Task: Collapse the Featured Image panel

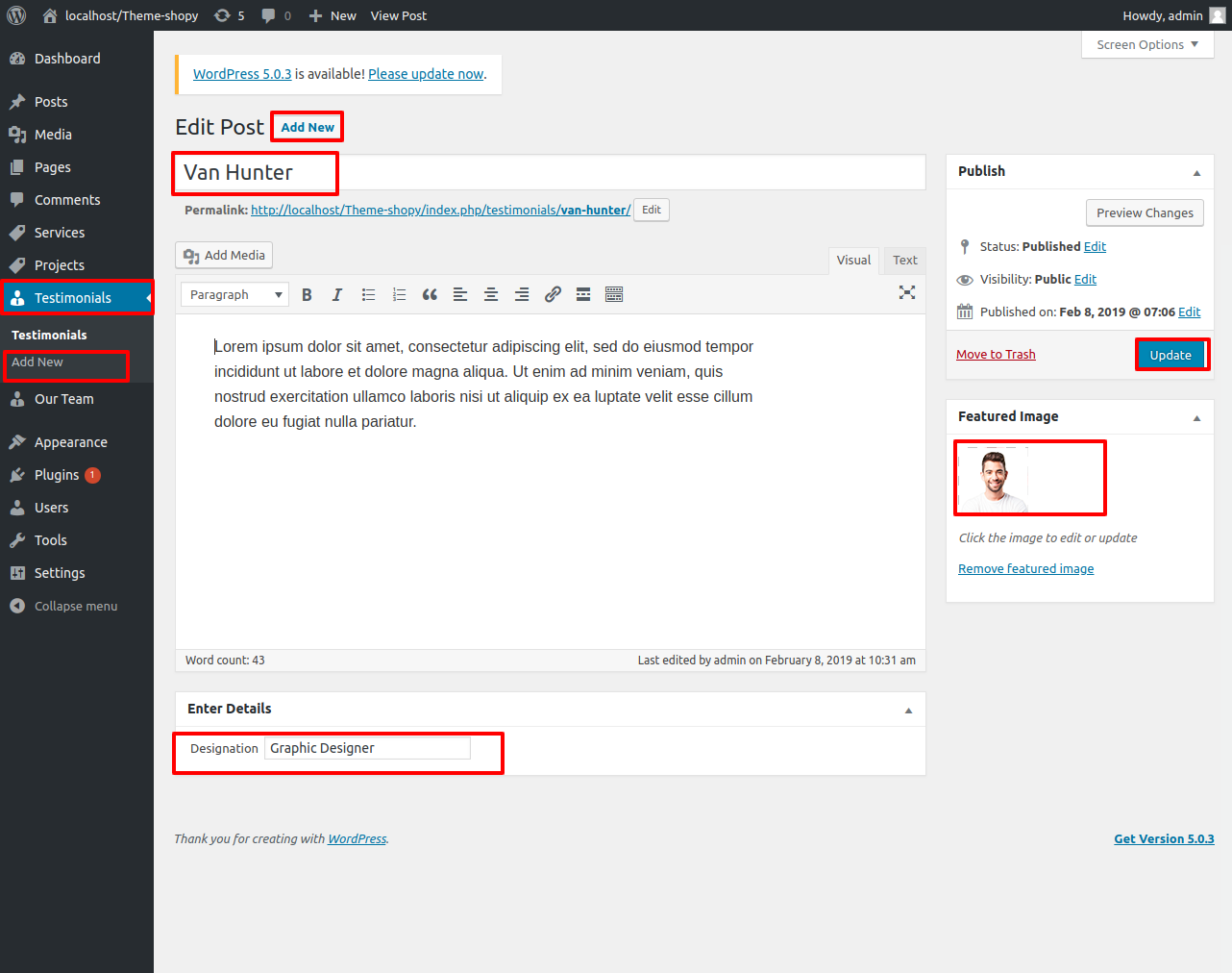Action: click(1196, 417)
